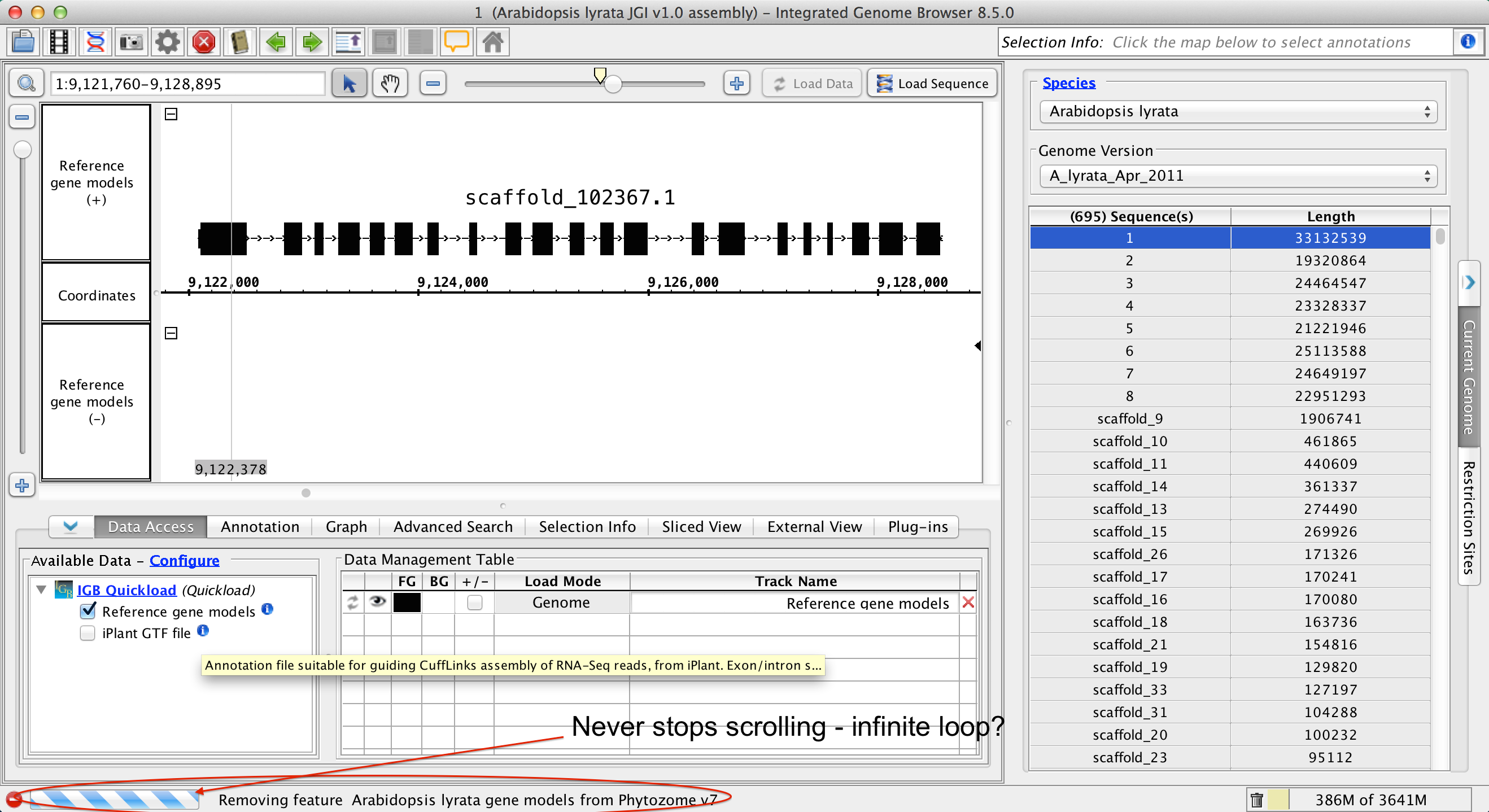This screenshot has width=1489, height=812.
Task: Enable the iPlant GTF file checkbox
Action: [x=88, y=633]
